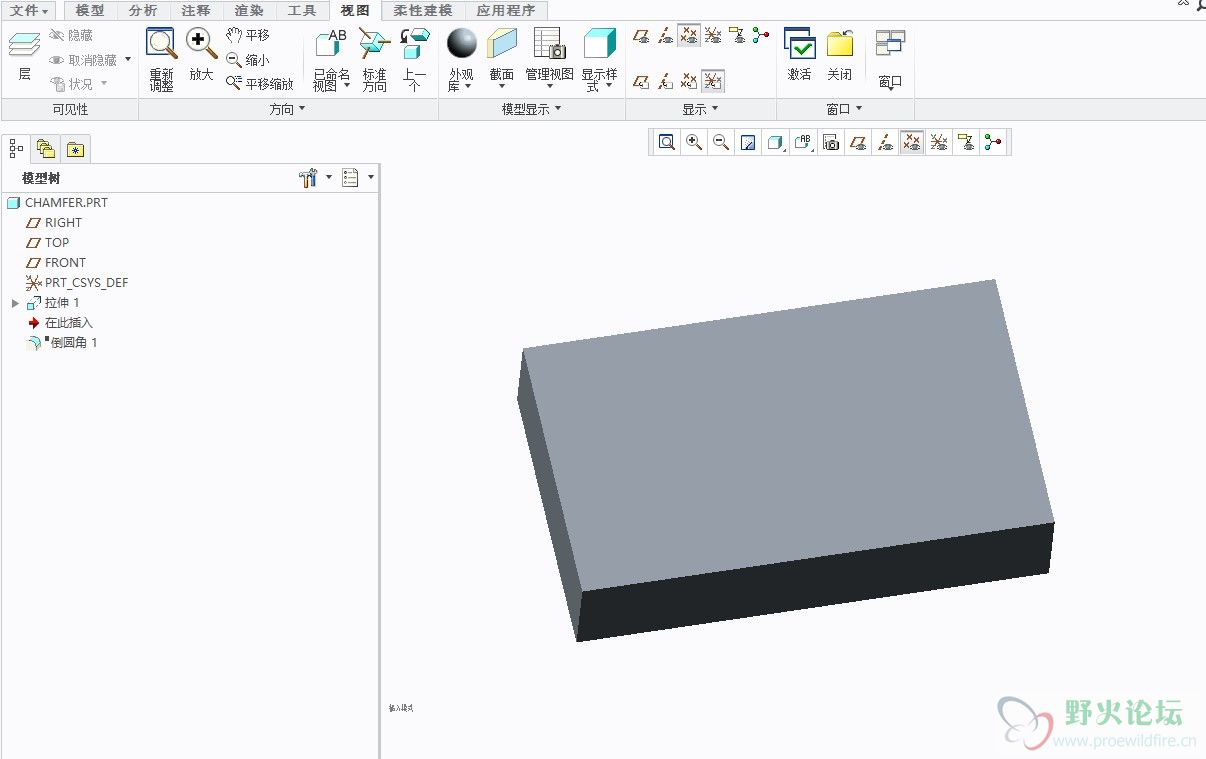The image size is (1206, 759).
Task: Toggle point display in ribbon 显示 group
Action: point(689,35)
